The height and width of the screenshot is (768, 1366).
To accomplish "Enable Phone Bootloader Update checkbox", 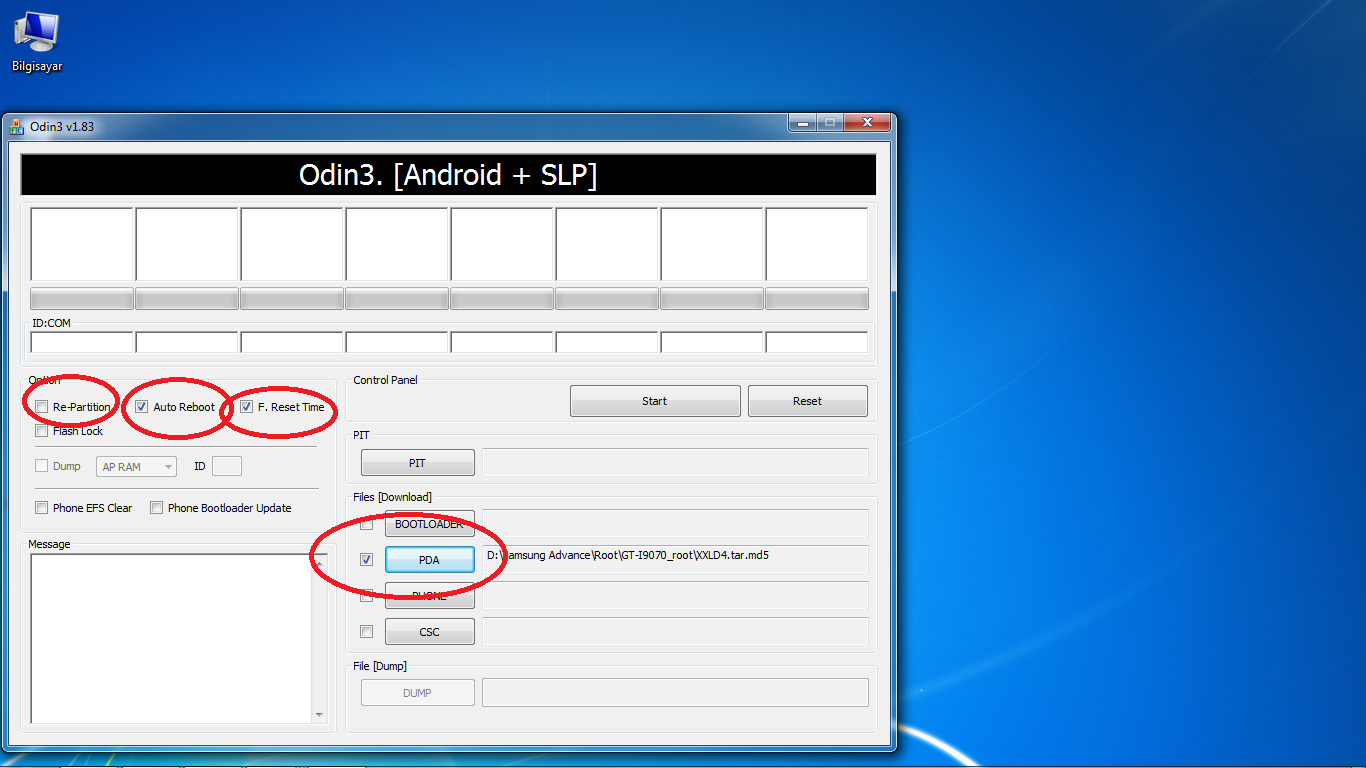I will 156,508.
